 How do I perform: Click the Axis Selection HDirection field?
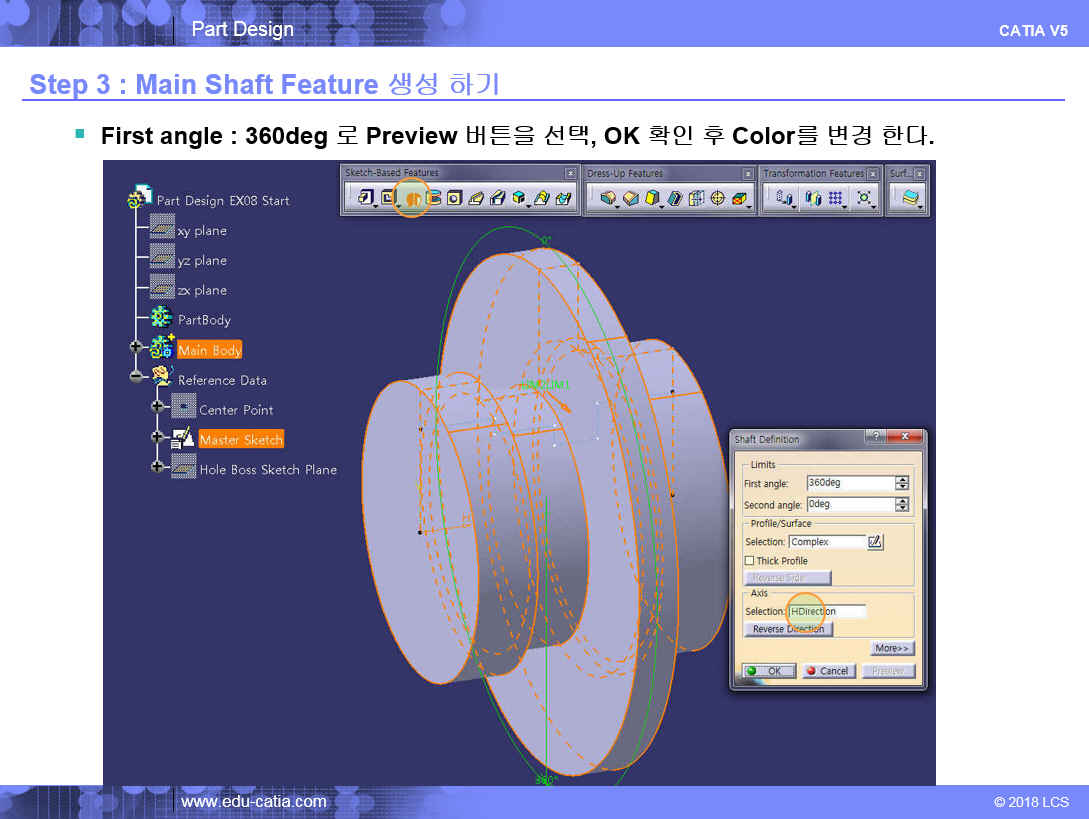pos(826,611)
